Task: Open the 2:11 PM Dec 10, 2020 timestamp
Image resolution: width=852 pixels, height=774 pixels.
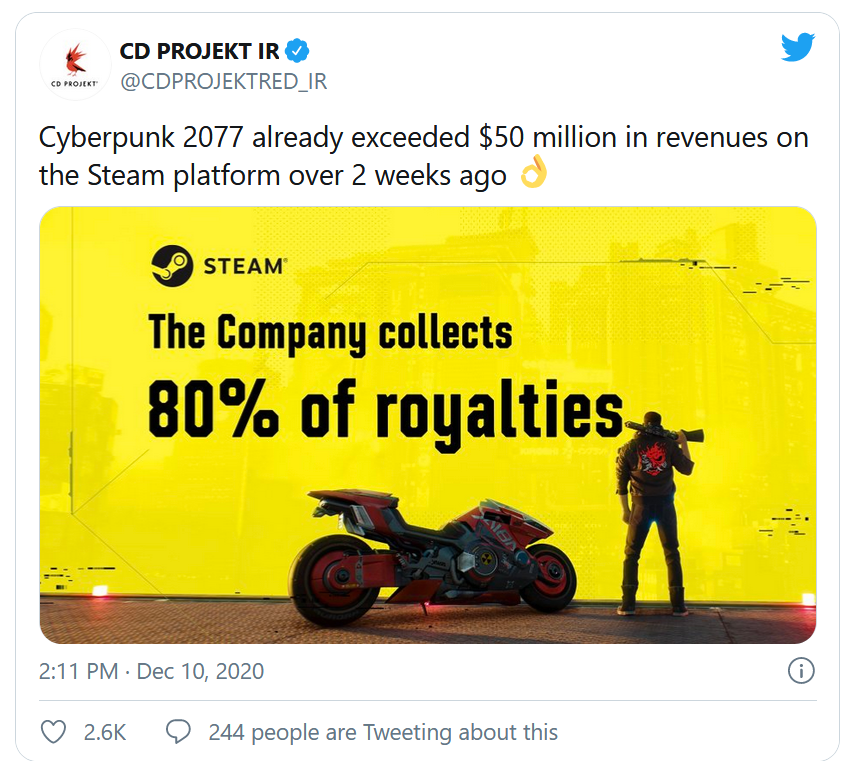Action: 151,671
